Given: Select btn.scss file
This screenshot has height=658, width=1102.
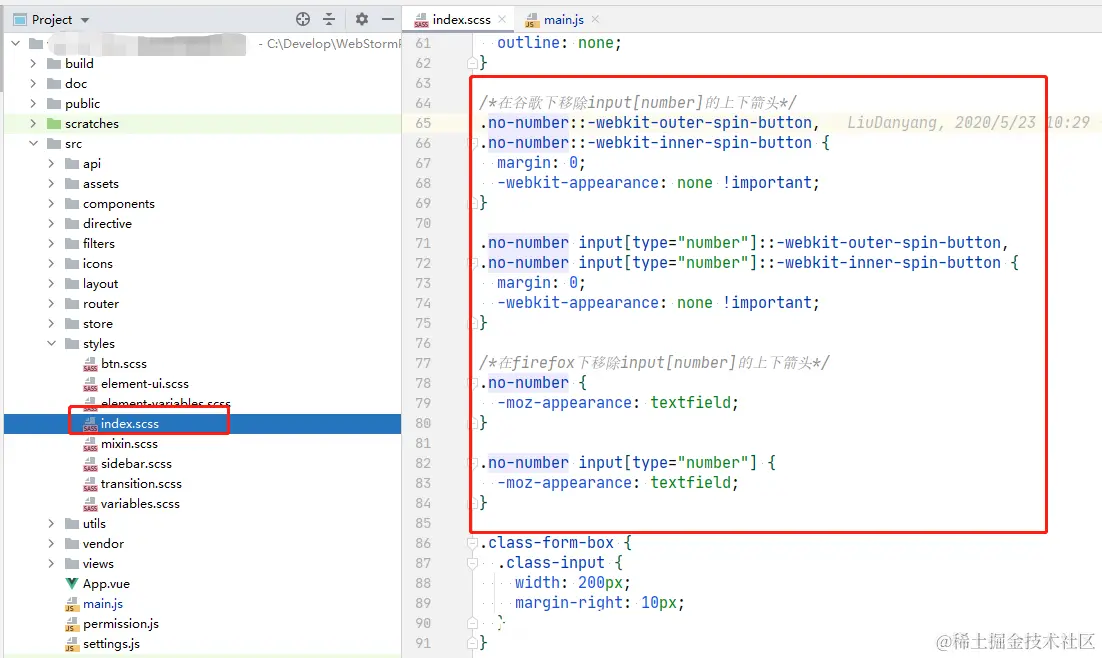Looking at the screenshot, I should tap(124, 364).
